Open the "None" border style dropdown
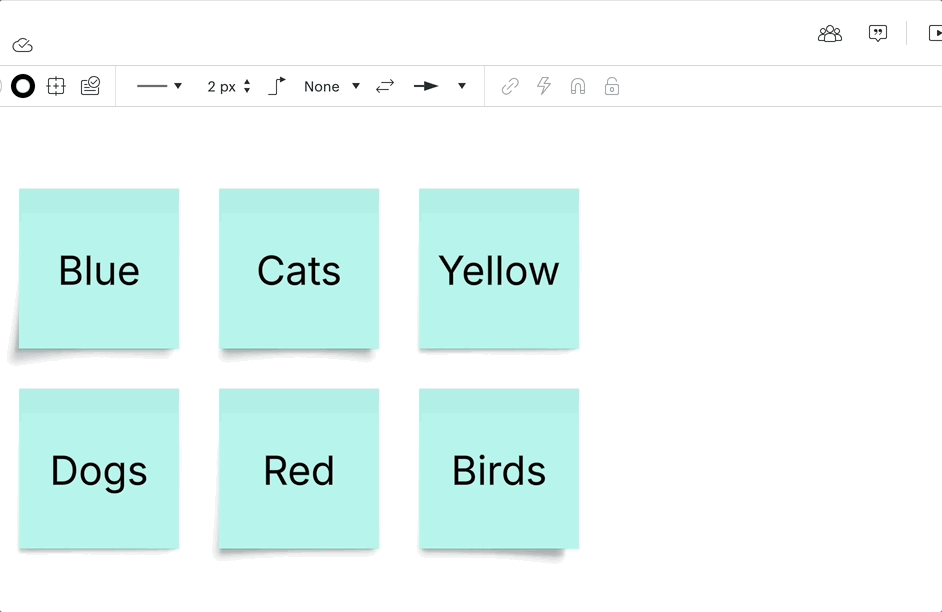Viewport: 942px width, 612px height. 331,86
